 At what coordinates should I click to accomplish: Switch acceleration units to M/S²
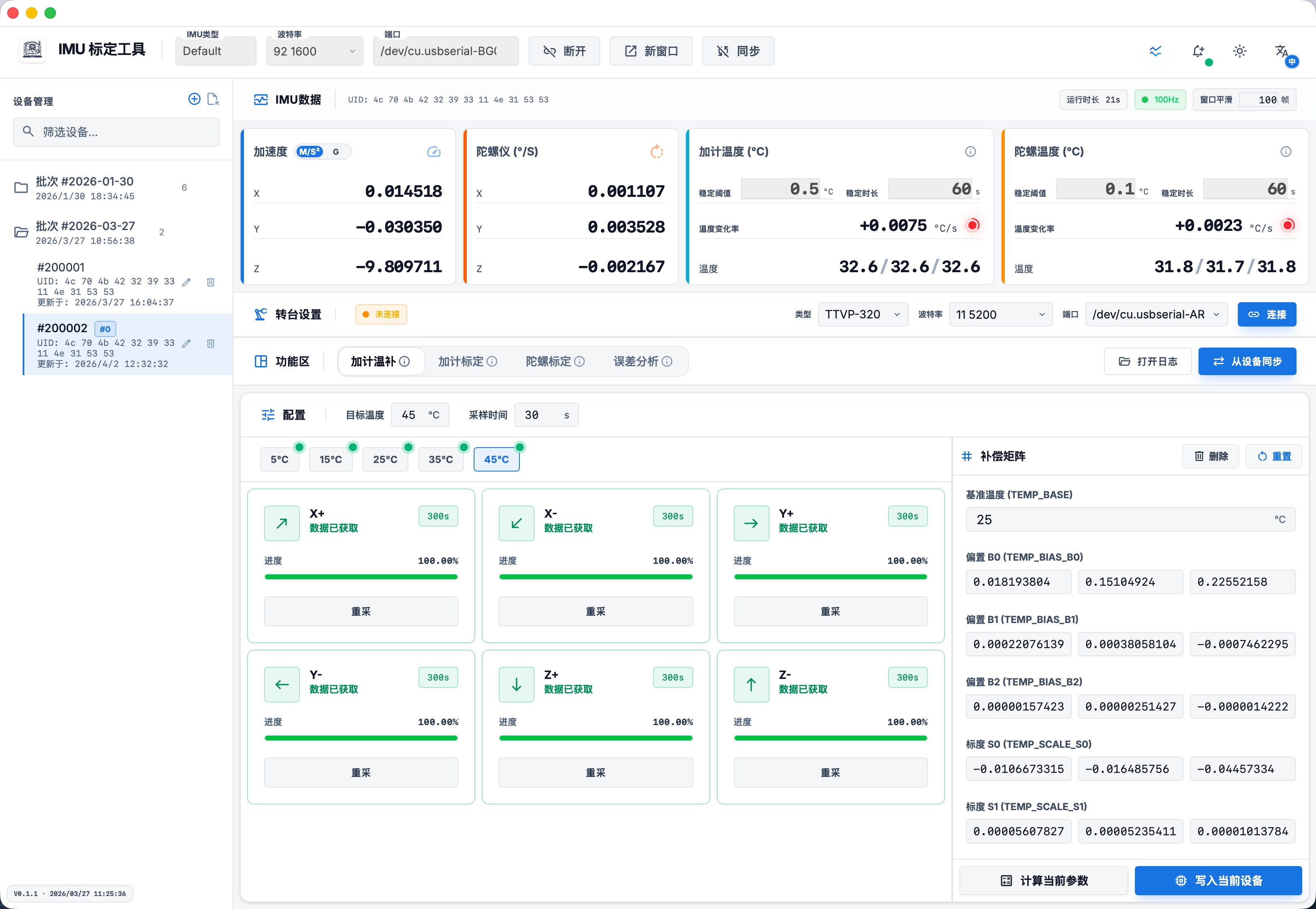(x=309, y=151)
